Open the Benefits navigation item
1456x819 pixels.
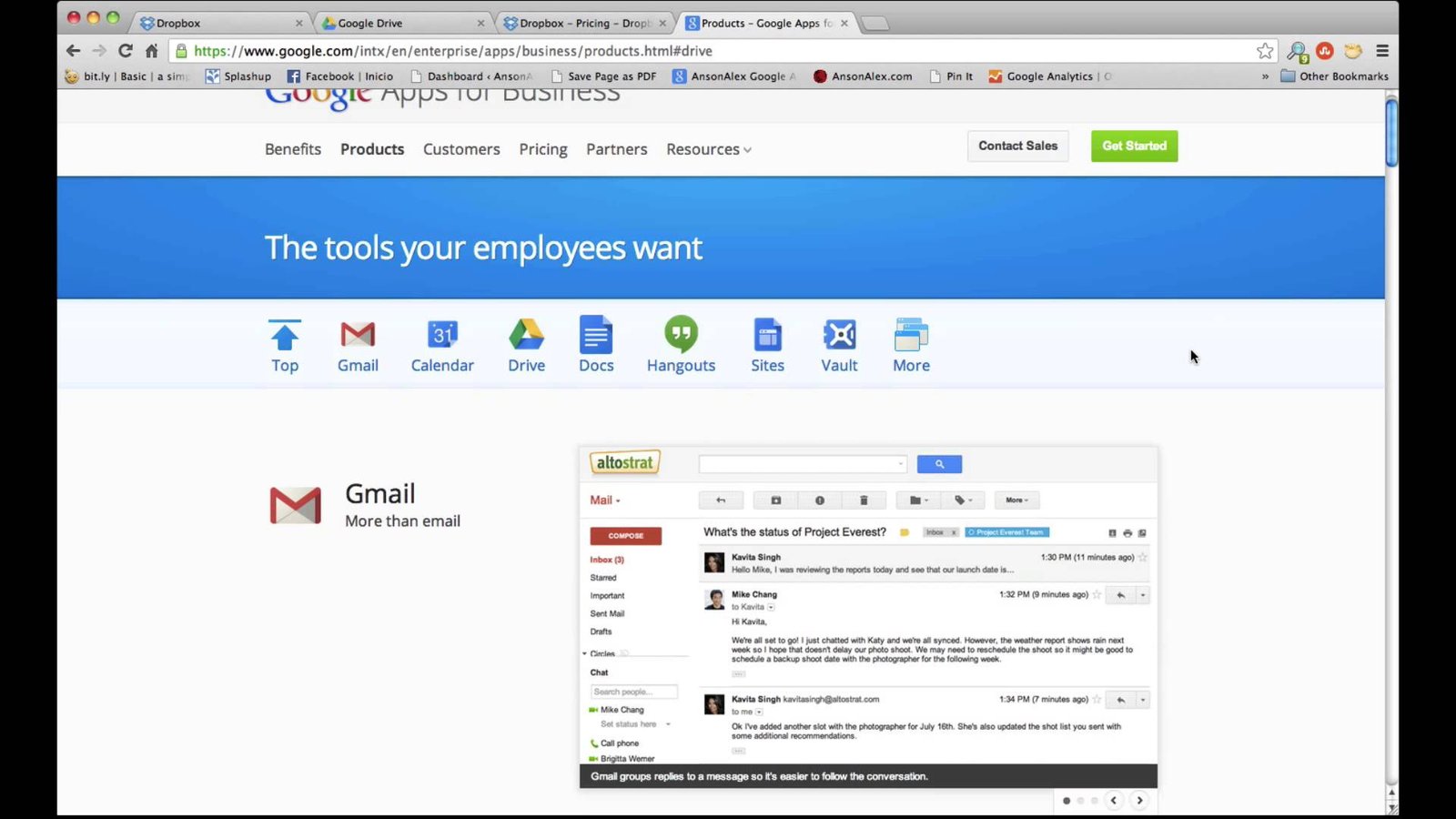[293, 149]
